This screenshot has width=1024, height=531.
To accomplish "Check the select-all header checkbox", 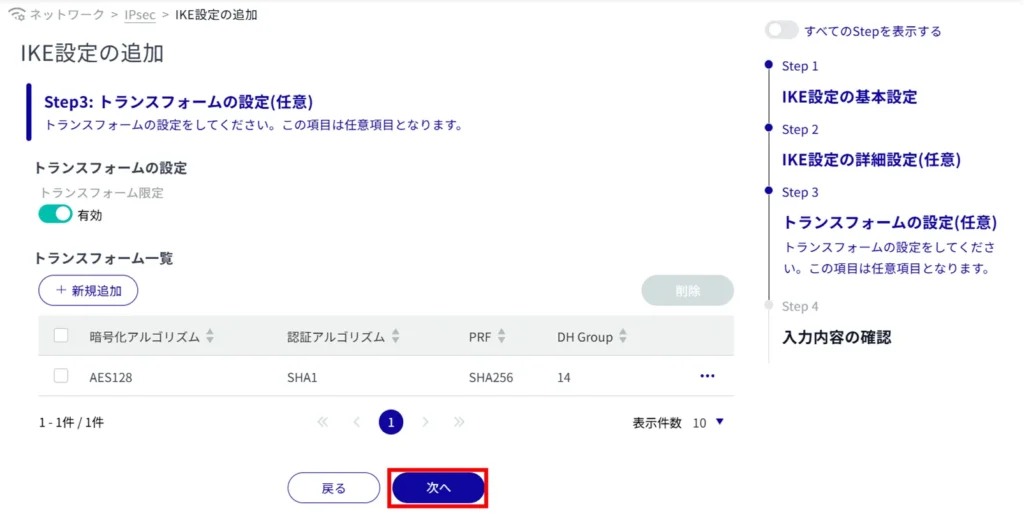I will pos(61,336).
